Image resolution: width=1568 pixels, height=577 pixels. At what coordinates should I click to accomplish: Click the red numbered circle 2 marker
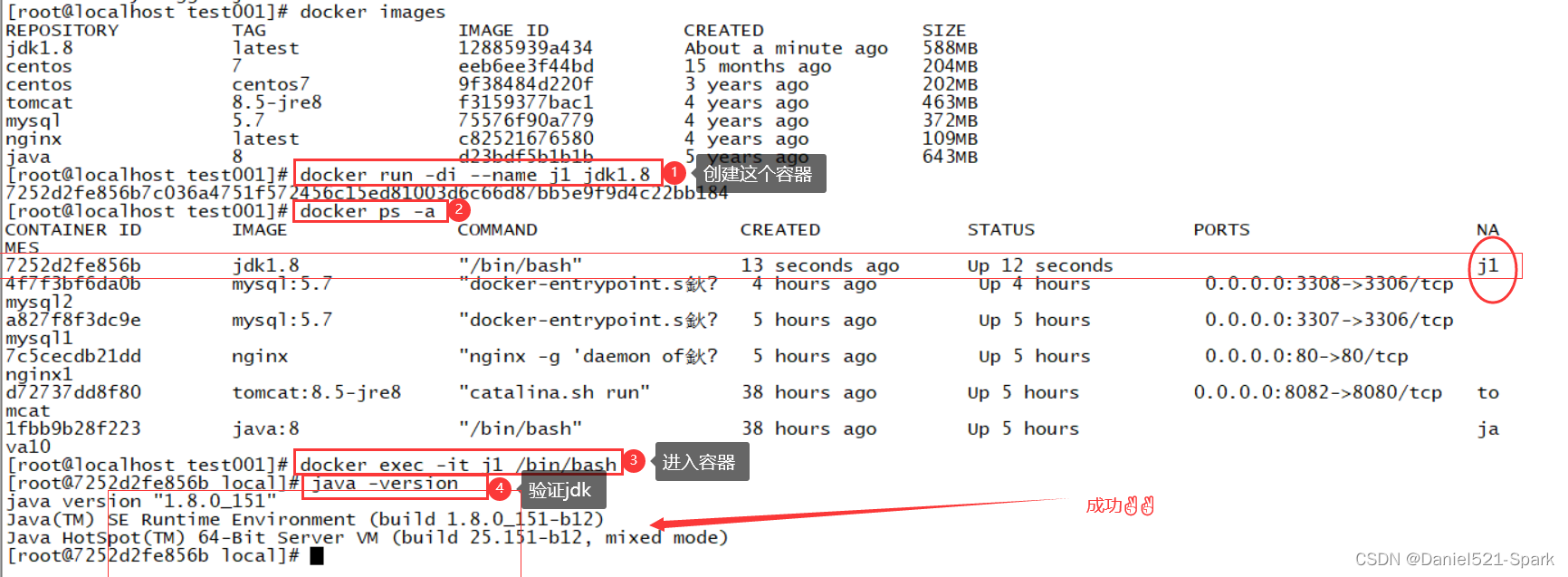(x=459, y=210)
